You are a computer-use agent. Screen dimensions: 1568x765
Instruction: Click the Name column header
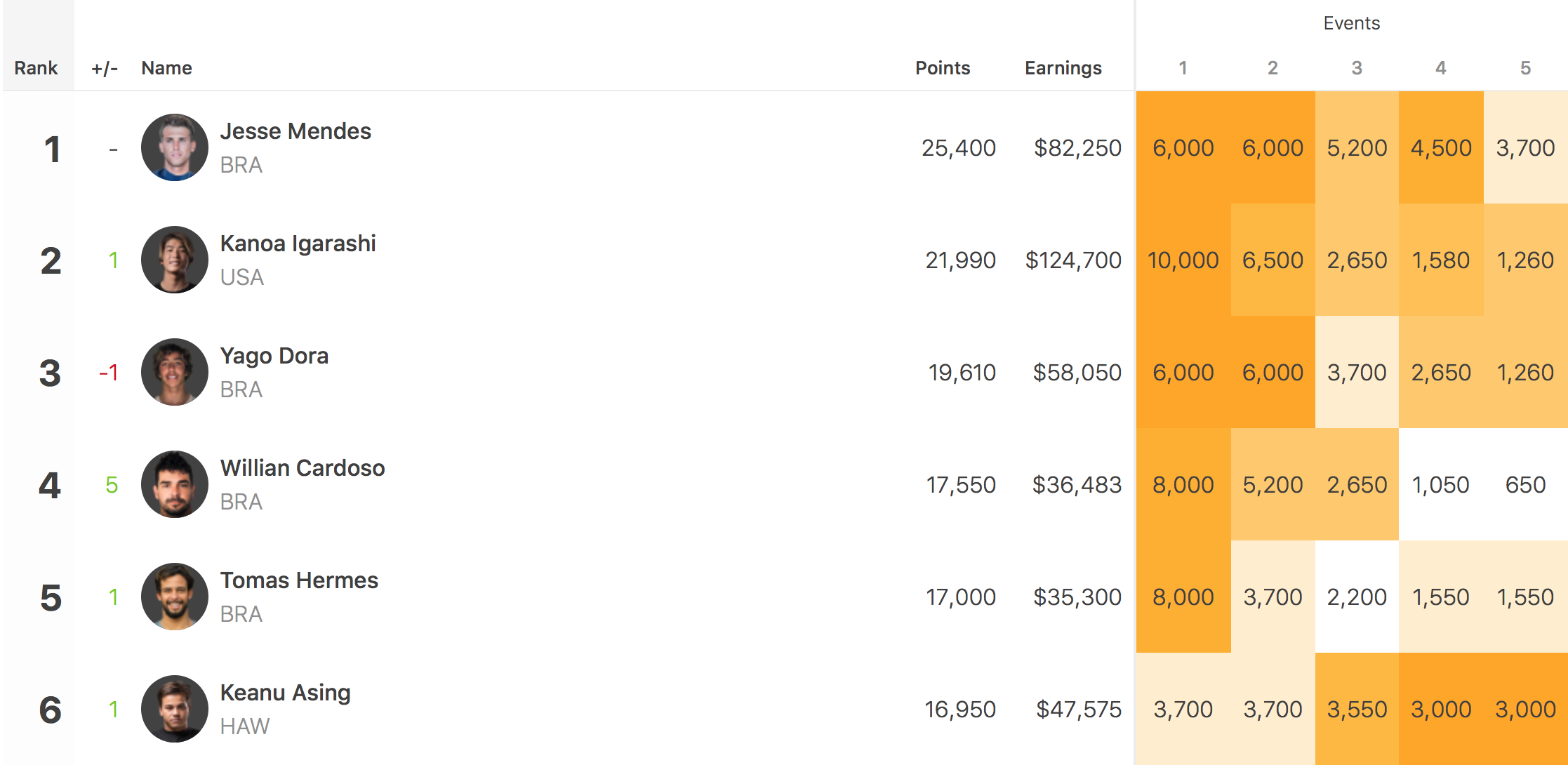pyautogui.click(x=166, y=68)
